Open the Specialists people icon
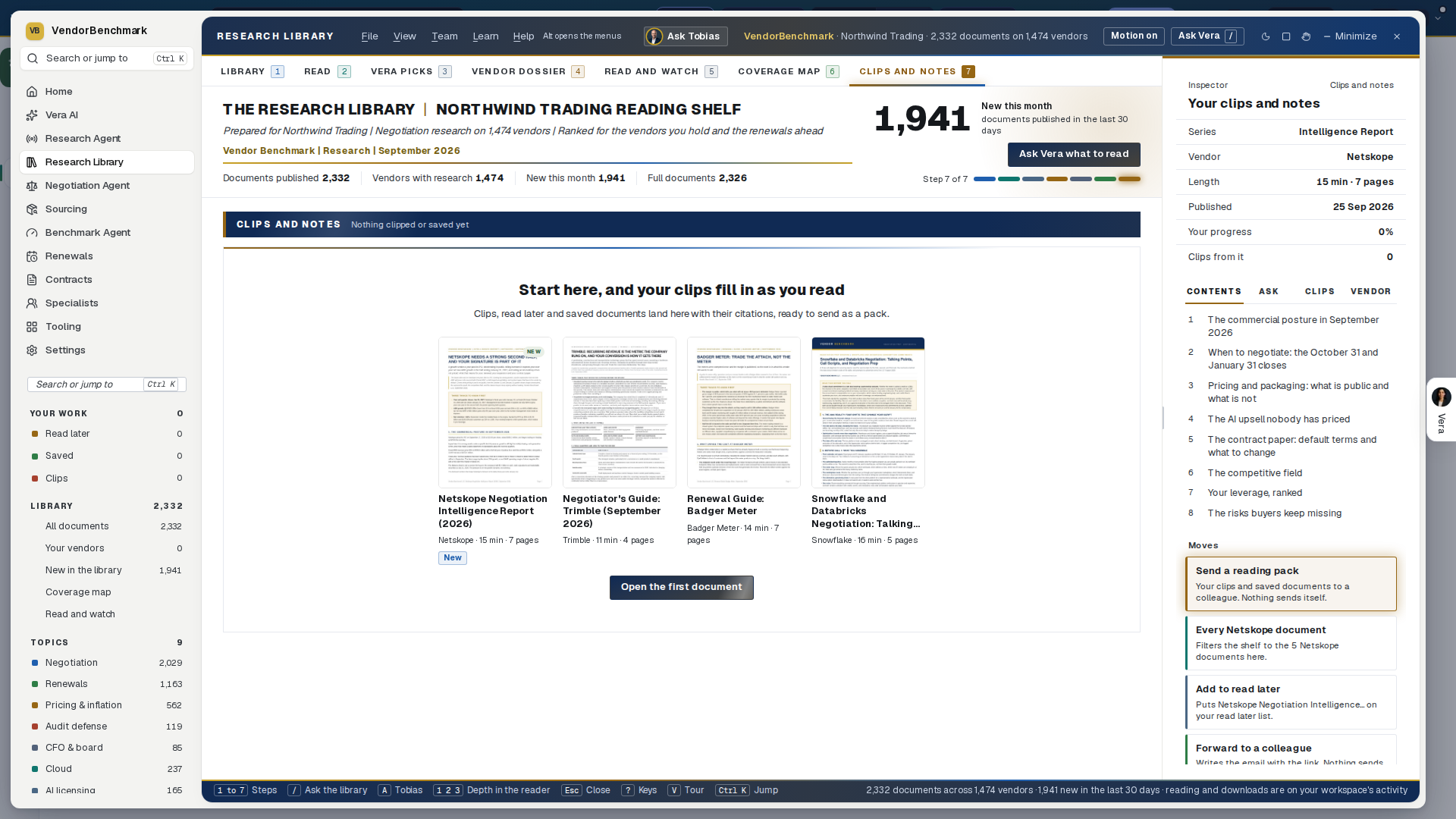1456x819 pixels. [32, 303]
